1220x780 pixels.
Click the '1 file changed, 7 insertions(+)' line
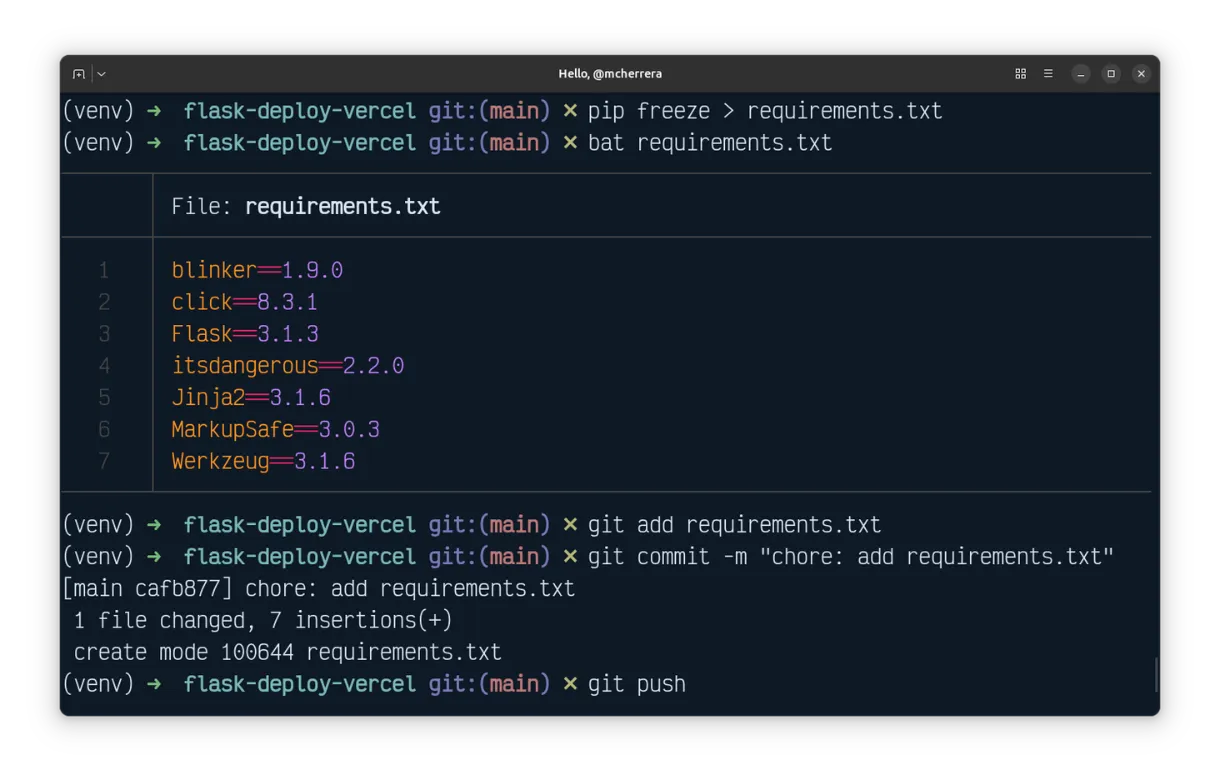[x=263, y=621]
